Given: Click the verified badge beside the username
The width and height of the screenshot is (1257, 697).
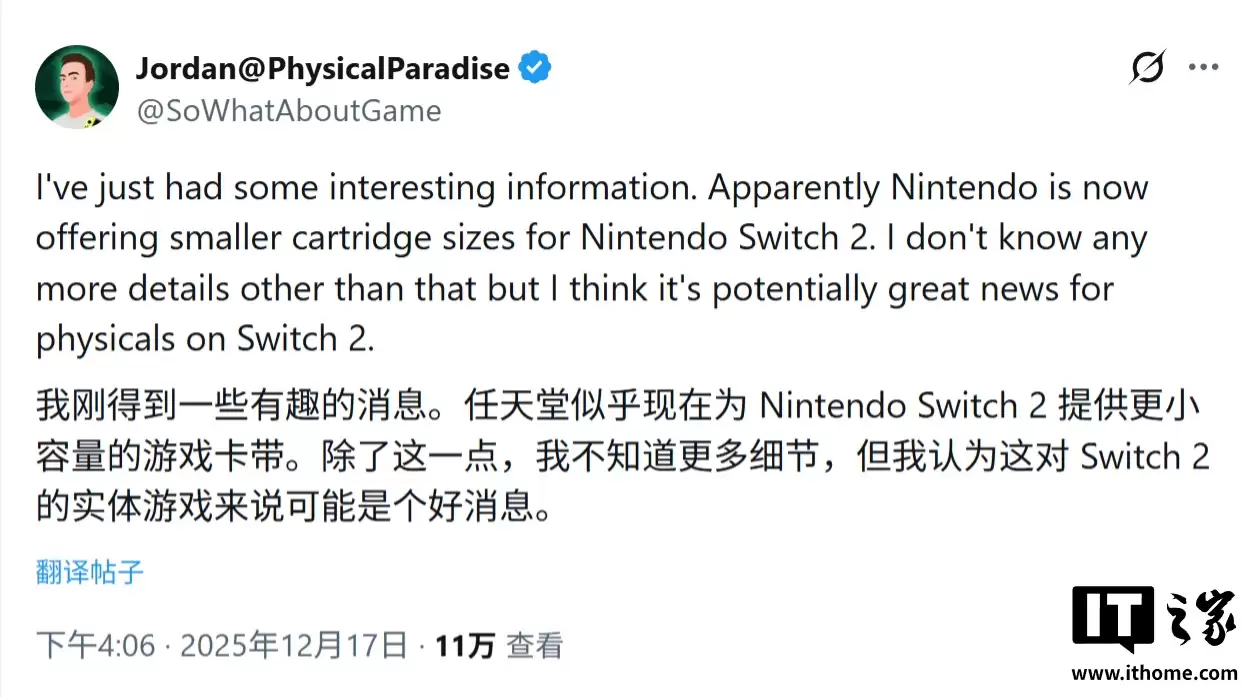Looking at the screenshot, I should click(x=536, y=66).
